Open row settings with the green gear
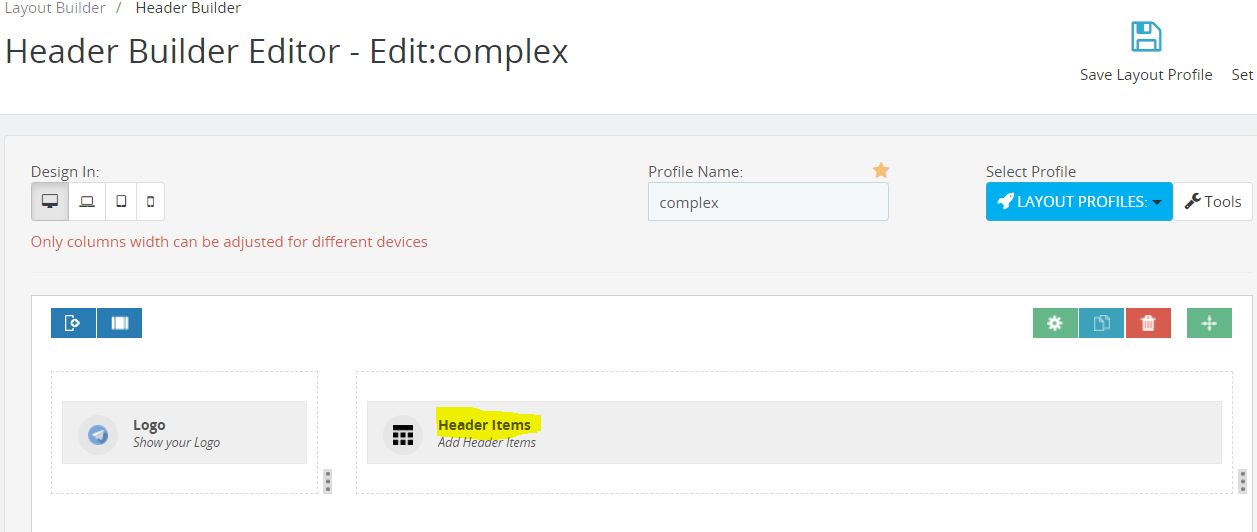Image resolution: width=1257 pixels, height=532 pixels. pos(1055,323)
